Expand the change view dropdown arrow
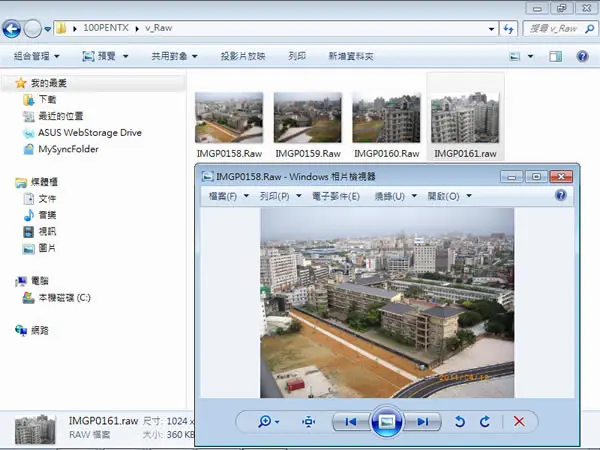600x450 pixels. pyautogui.click(x=530, y=57)
